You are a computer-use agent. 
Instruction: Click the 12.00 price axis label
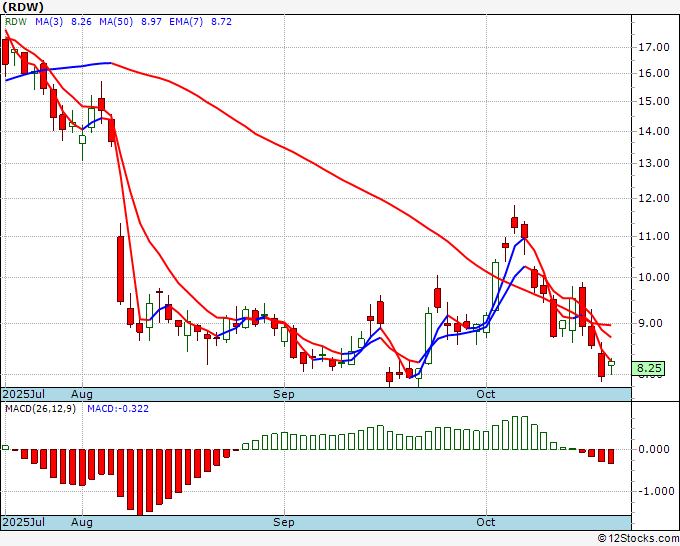(x=654, y=198)
